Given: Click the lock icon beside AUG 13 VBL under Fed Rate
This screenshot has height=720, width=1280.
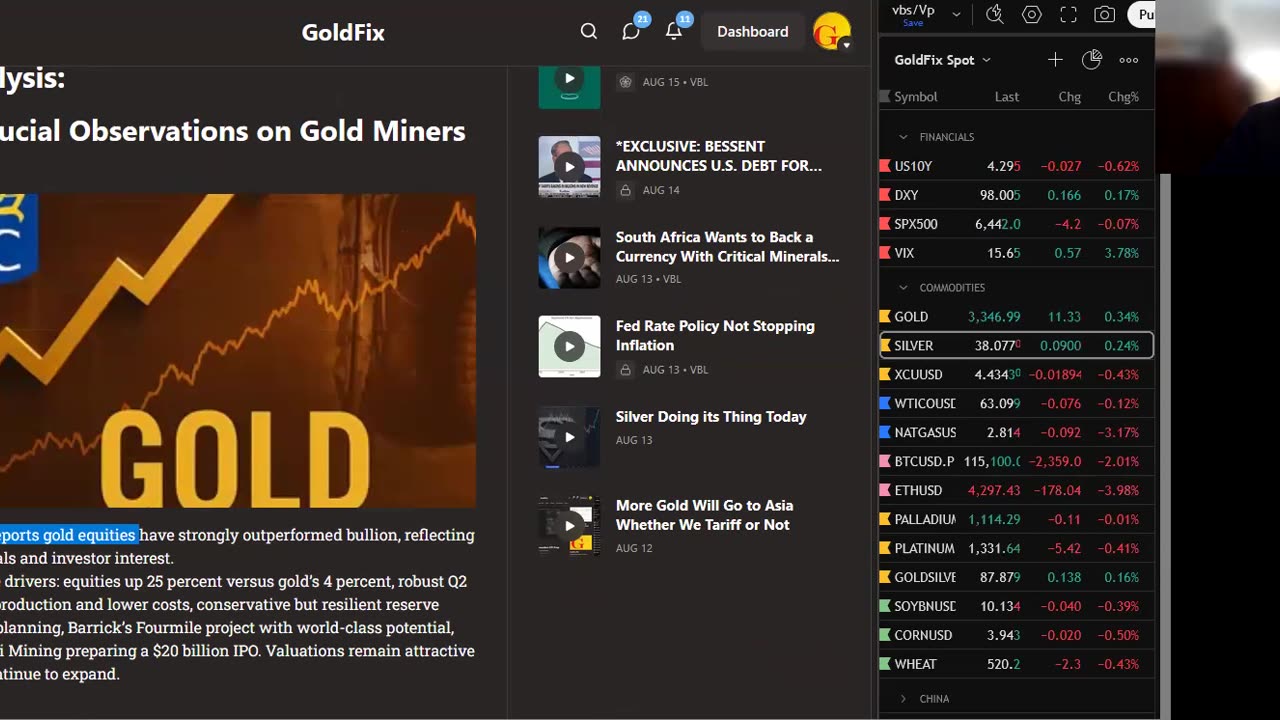Looking at the screenshot, I should (x=625, y=370).
